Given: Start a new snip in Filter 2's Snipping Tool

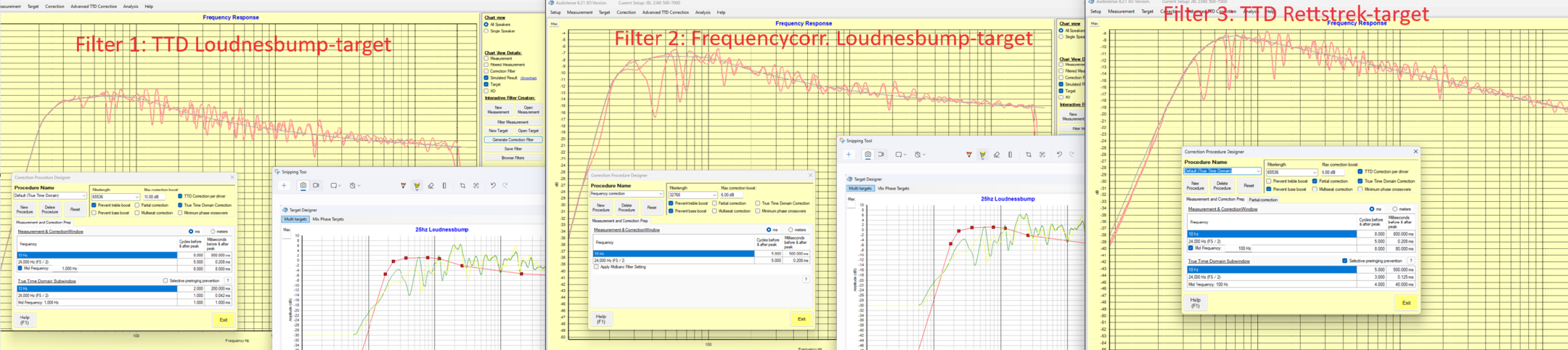Looking at the screenshot, I should [x=849, y=155].
